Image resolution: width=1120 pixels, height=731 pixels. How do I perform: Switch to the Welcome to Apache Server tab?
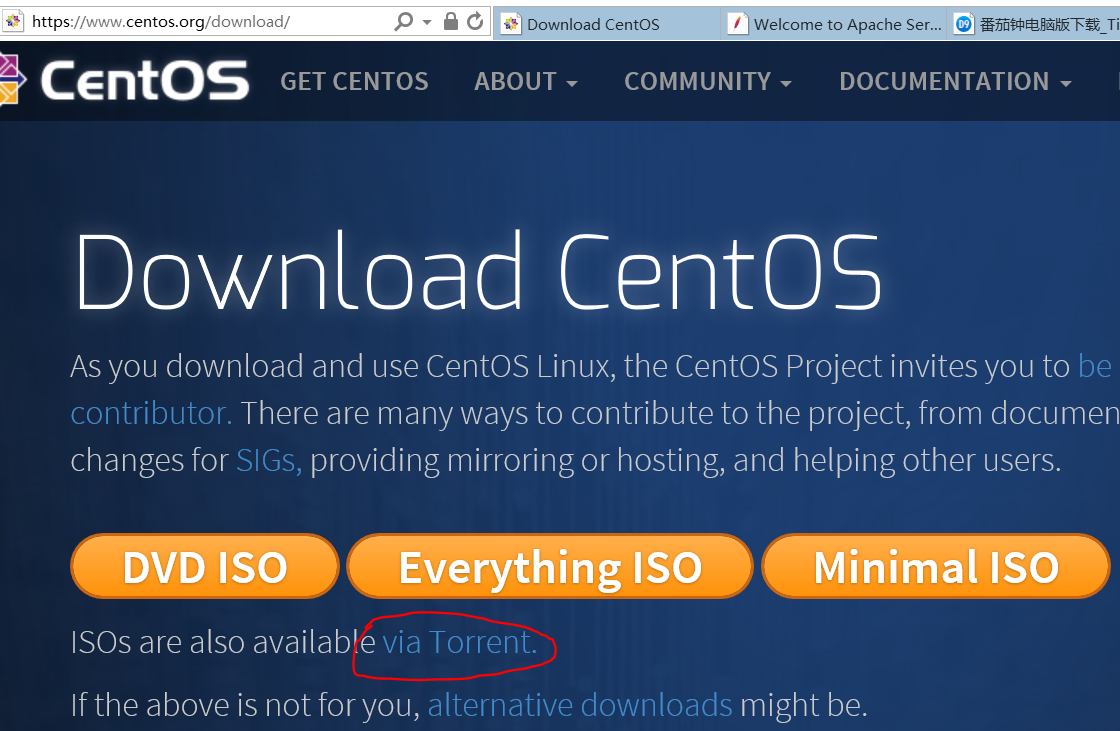click(x=834, y=24)
